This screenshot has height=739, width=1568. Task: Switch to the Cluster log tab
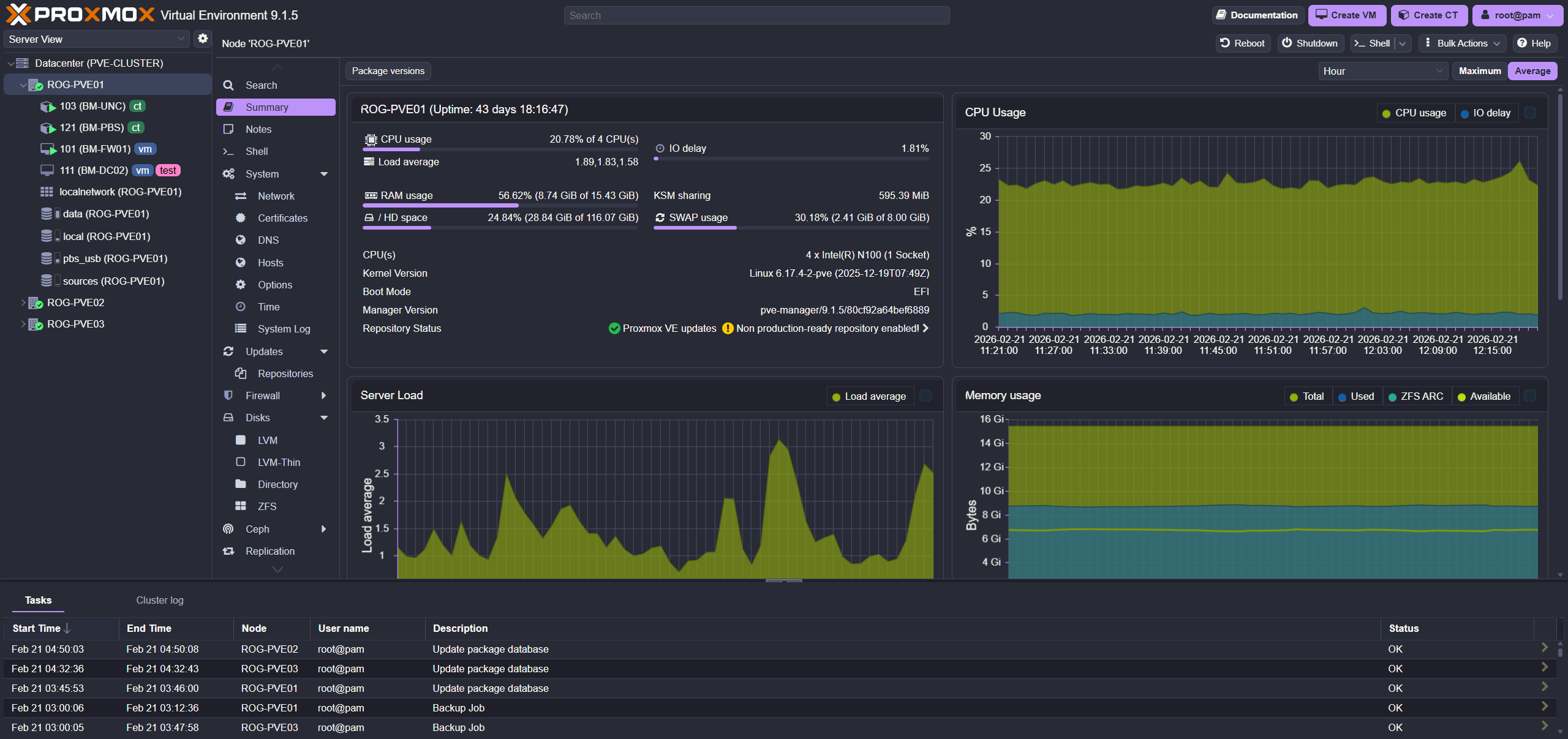159,600
